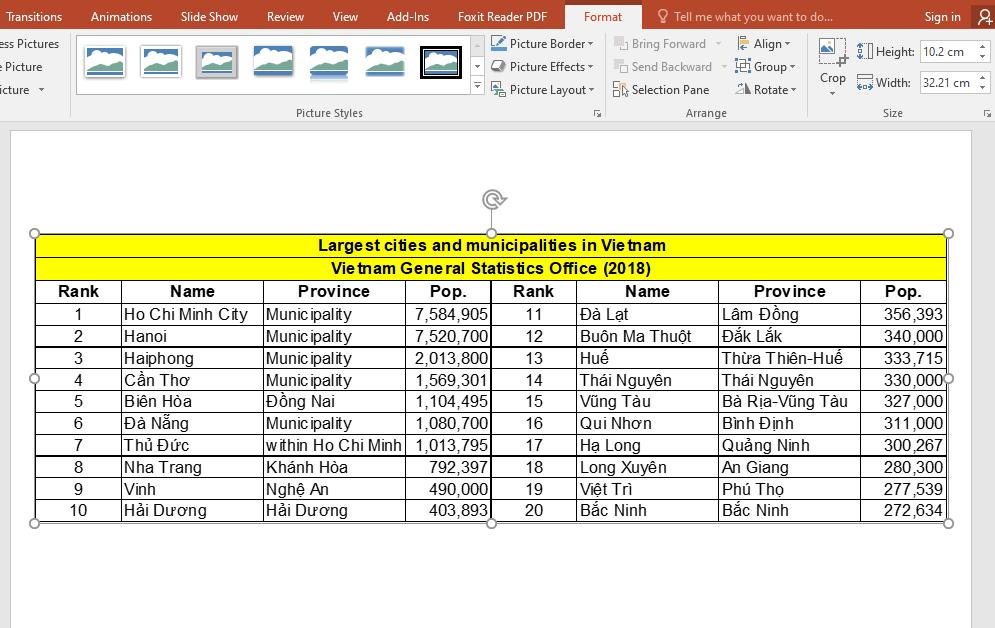Open the Selection Pane
The width and height of the screenshot is (995, 628).
point(661,90)
